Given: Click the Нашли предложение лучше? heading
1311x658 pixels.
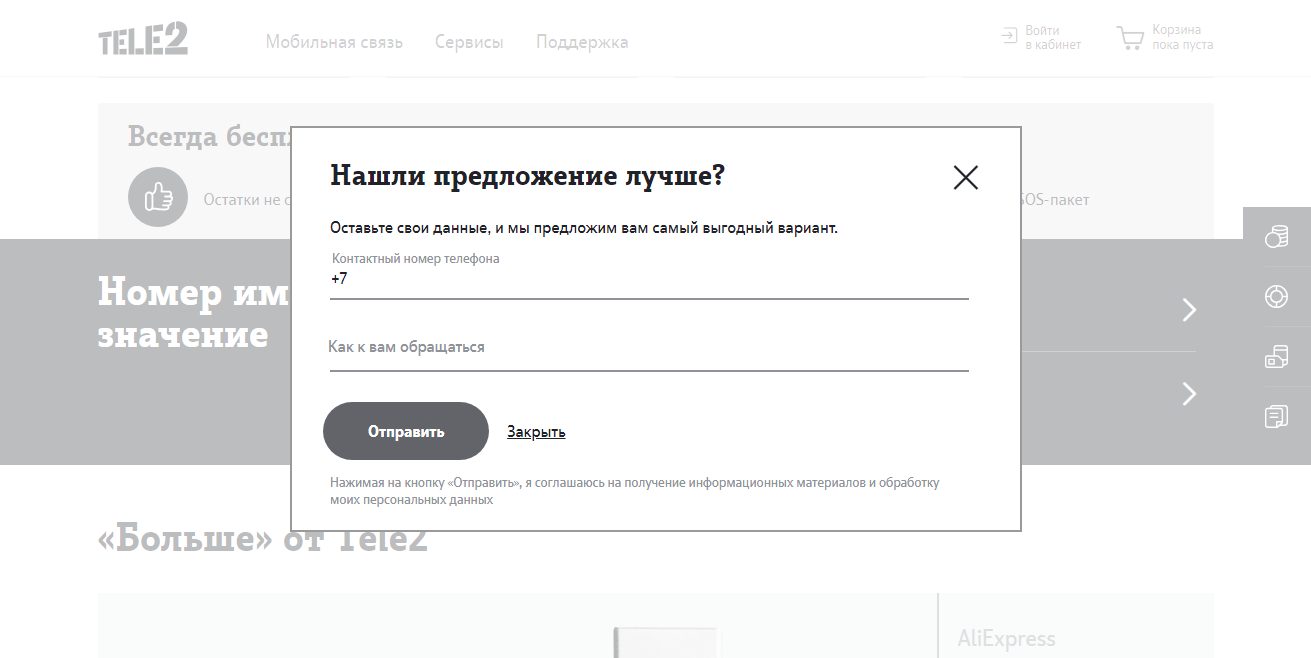Looking at the screenshot, I should [527, 176].
